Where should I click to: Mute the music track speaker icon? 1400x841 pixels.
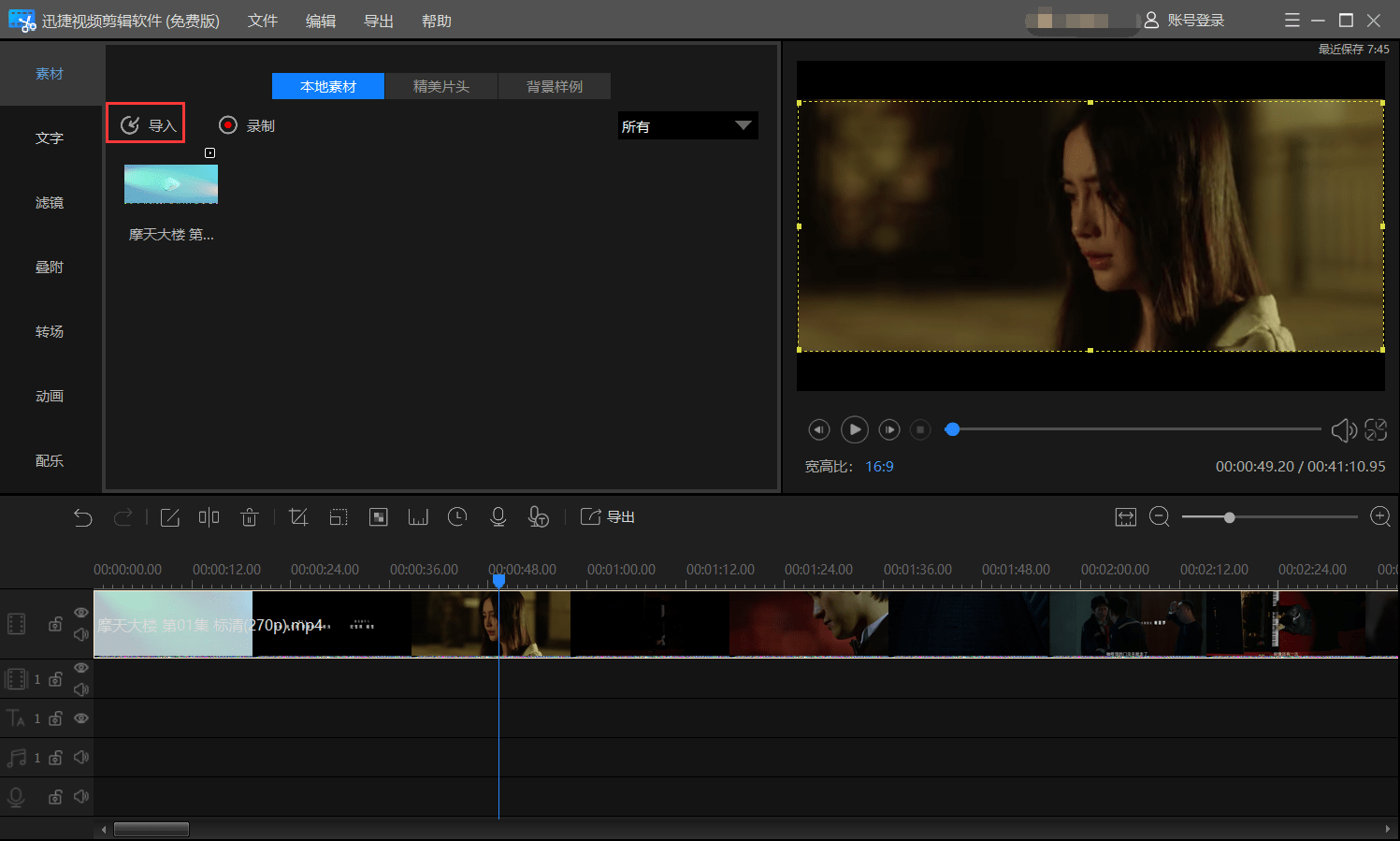[x=81, y=758]
